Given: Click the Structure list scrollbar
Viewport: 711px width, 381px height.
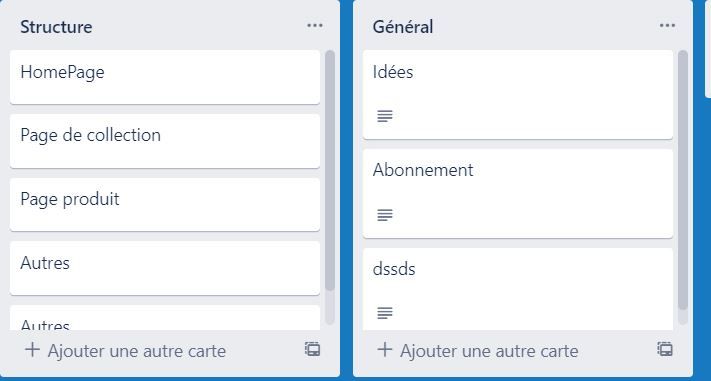Looking at the screenshot, I should pyautogui.click(x=330, y=170).
